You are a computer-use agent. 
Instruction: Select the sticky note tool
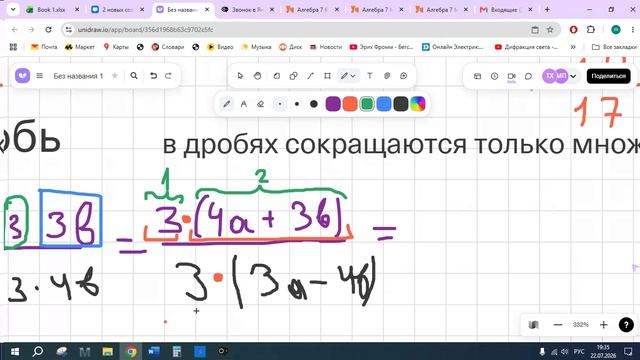point(276,76)
